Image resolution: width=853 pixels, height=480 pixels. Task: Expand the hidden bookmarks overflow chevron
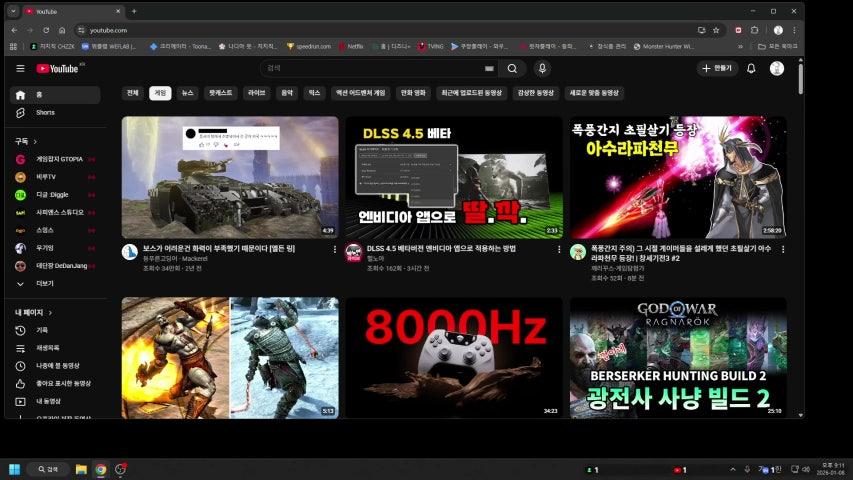tap(740, 47)
